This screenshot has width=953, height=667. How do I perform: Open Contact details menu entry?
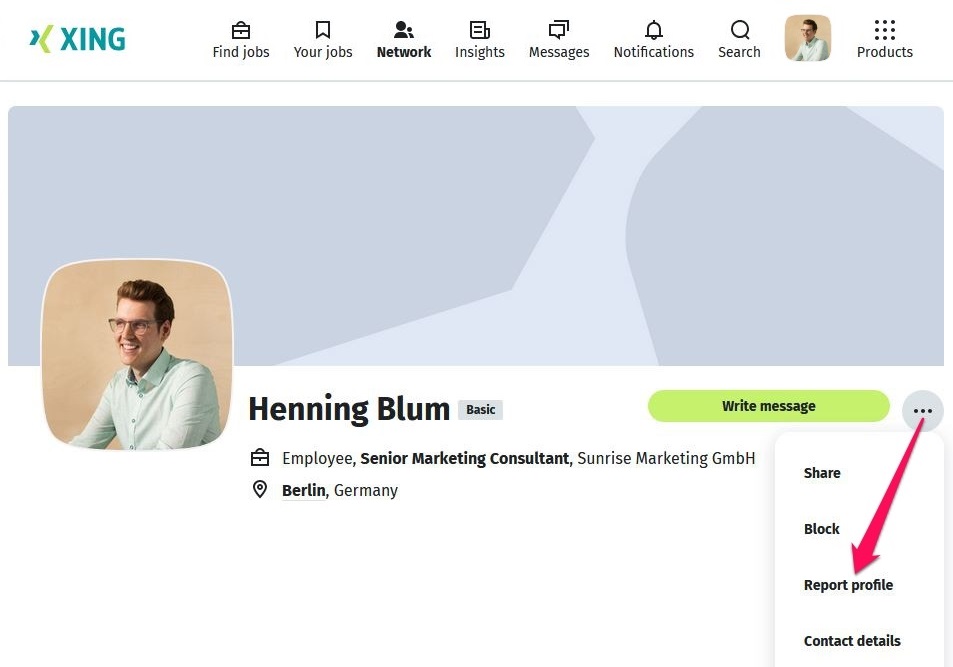click(852, 641)
